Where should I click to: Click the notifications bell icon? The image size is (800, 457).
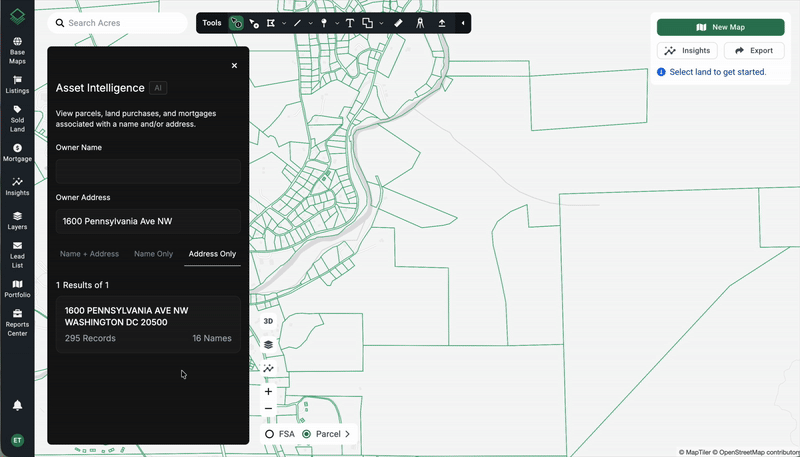pos(17,405)
